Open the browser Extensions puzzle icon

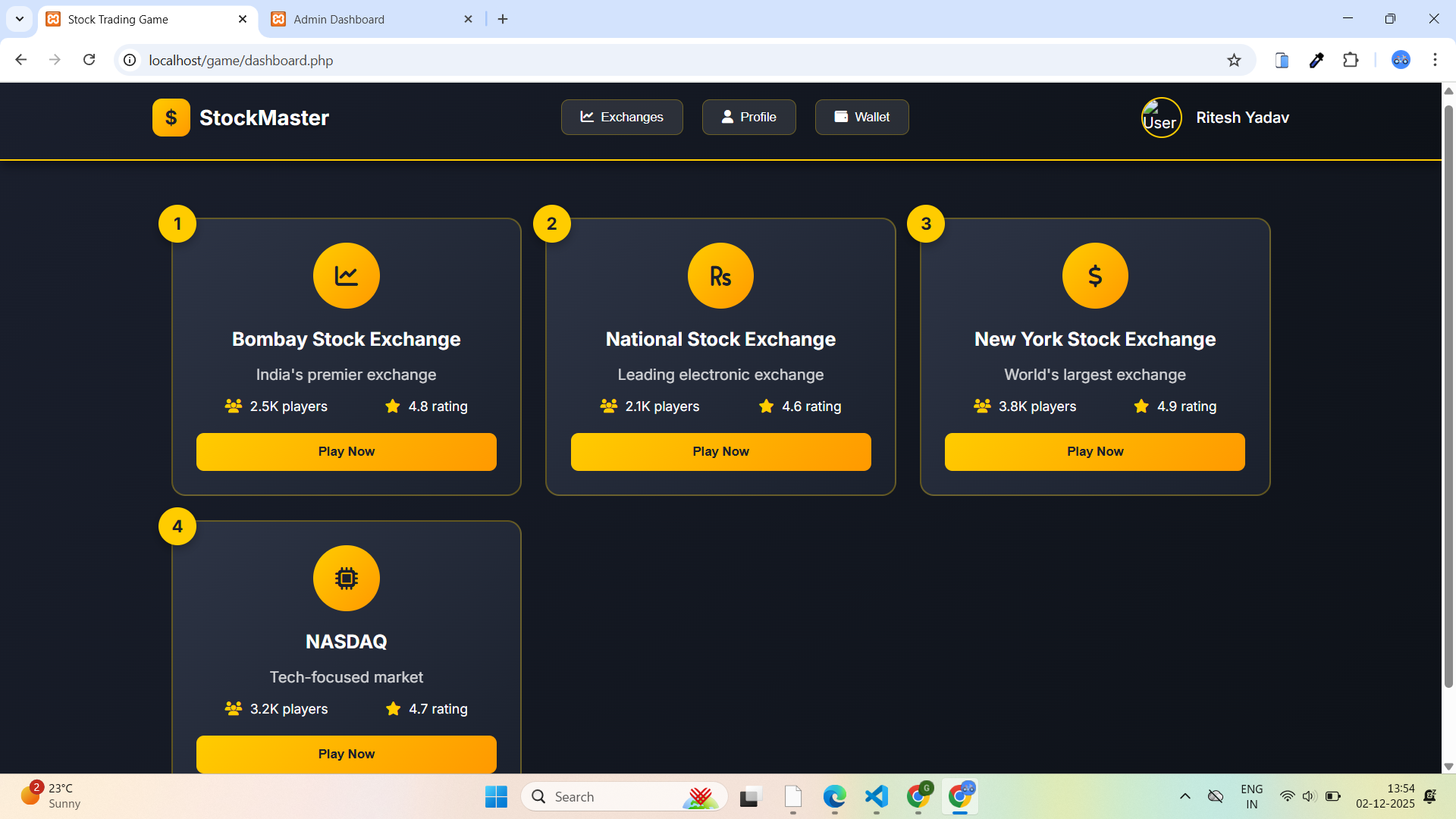pos(1351,60)
